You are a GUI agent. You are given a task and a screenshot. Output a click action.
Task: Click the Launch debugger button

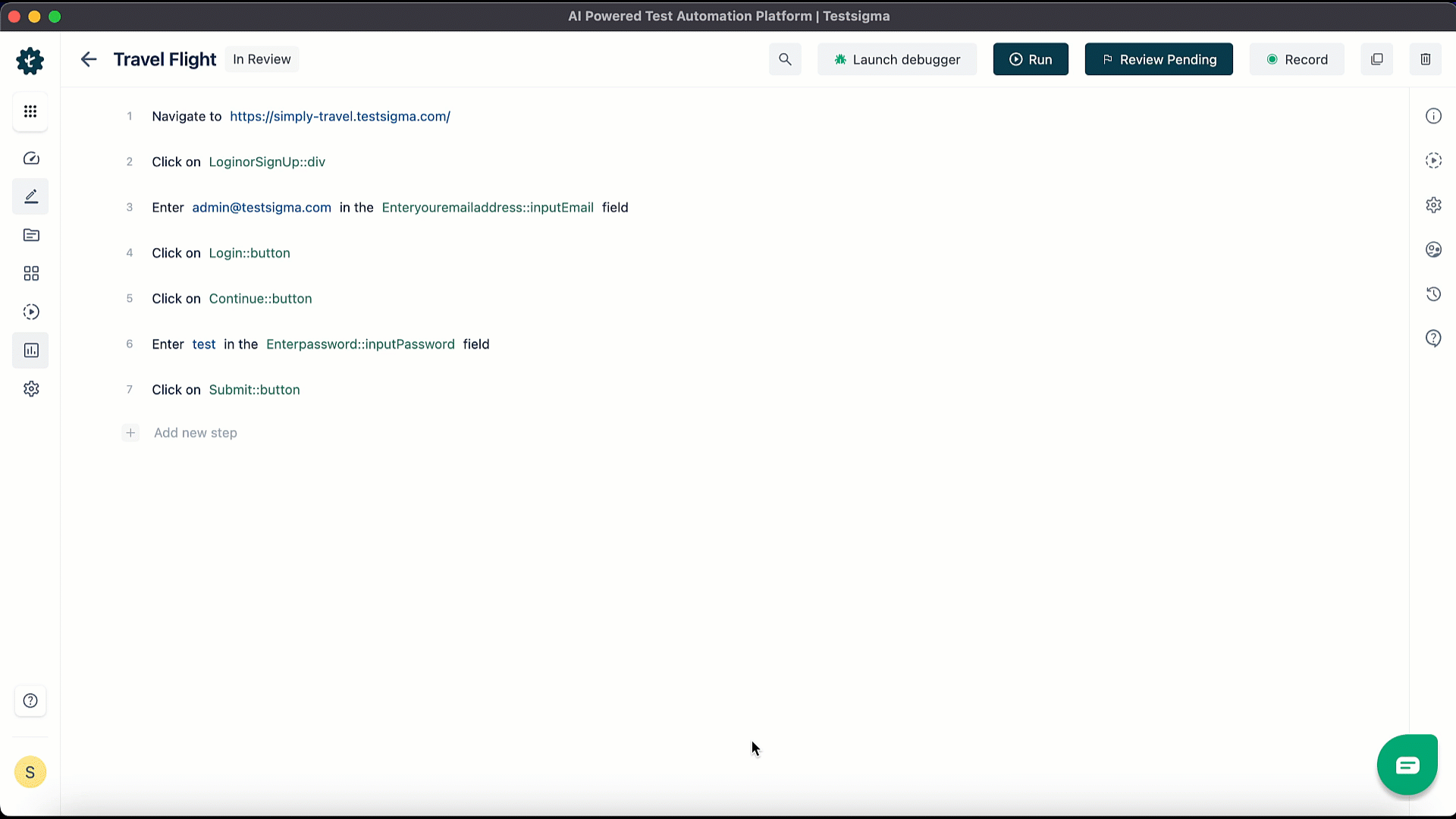pyautogui.click(x=898, y=59)
